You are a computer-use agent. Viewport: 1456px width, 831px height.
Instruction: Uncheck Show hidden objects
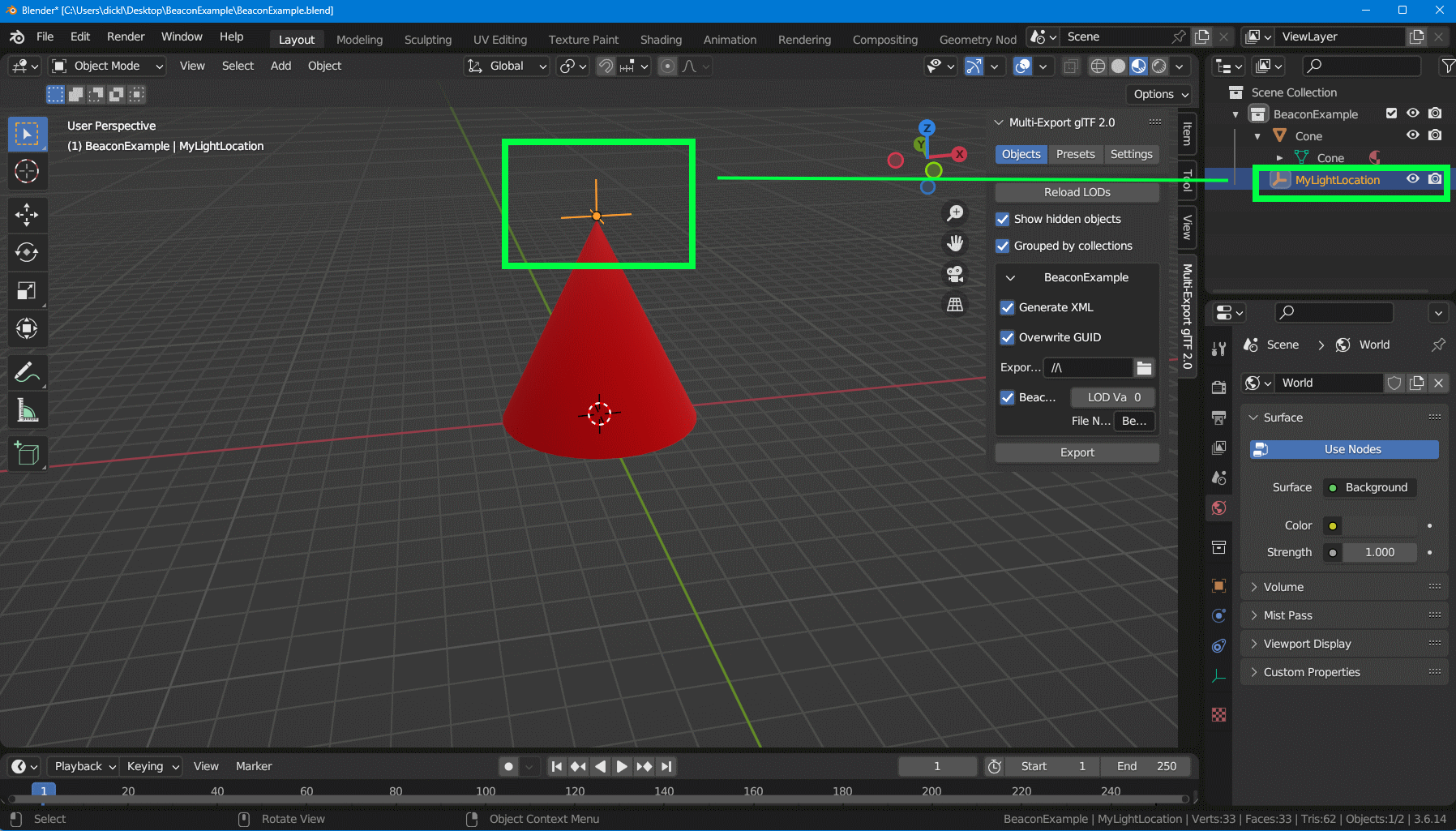(x=1003, y=219)
